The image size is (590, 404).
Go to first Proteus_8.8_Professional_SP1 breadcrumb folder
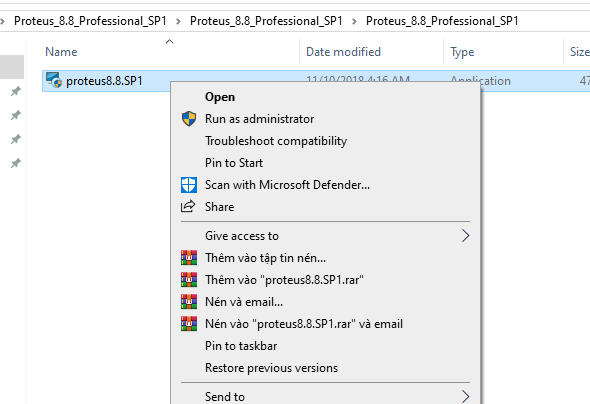pos(90,21)
